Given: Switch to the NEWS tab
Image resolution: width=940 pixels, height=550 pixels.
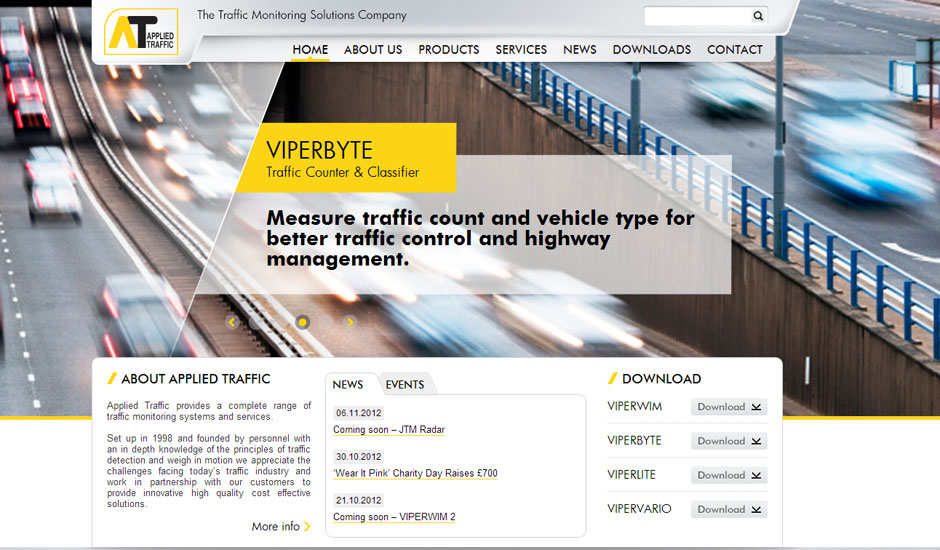Looking at the screenshot, I should pos(348,384).
